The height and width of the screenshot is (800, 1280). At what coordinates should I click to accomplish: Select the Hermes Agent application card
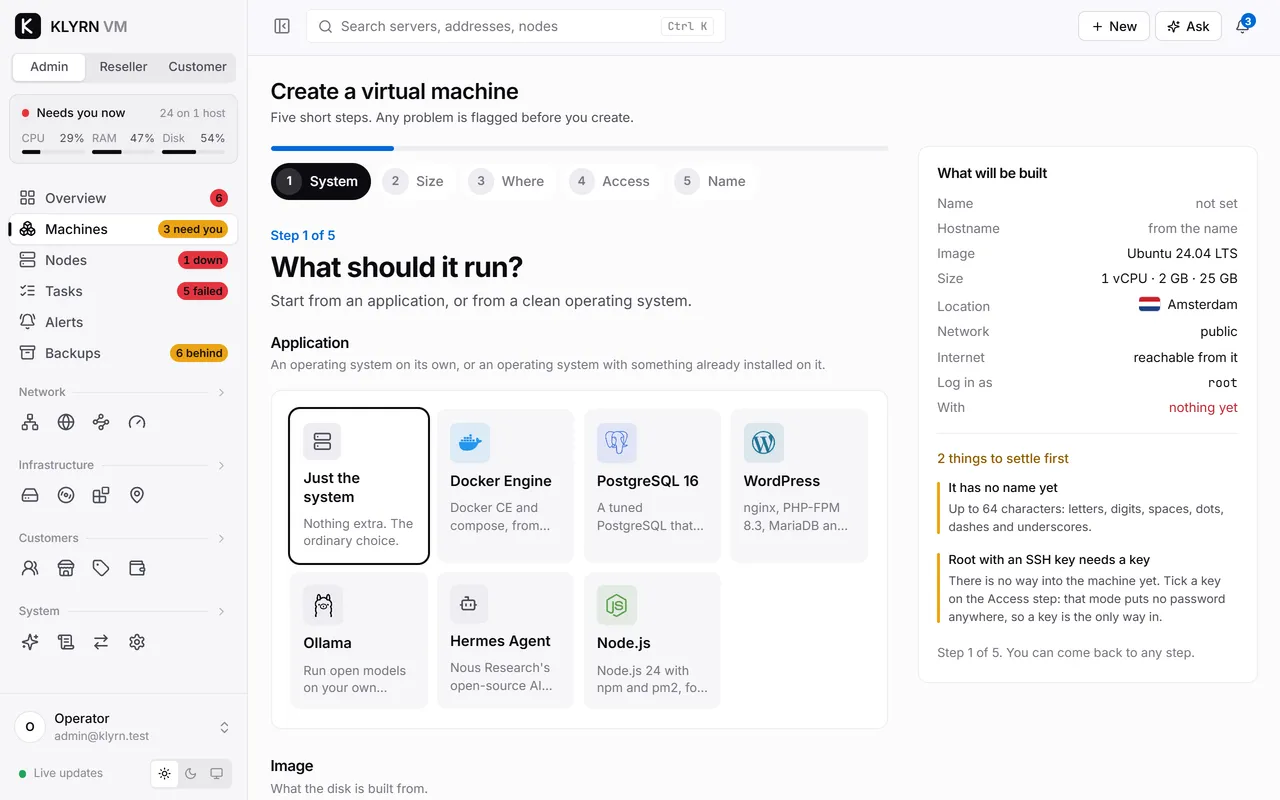[x=505, y=640]
